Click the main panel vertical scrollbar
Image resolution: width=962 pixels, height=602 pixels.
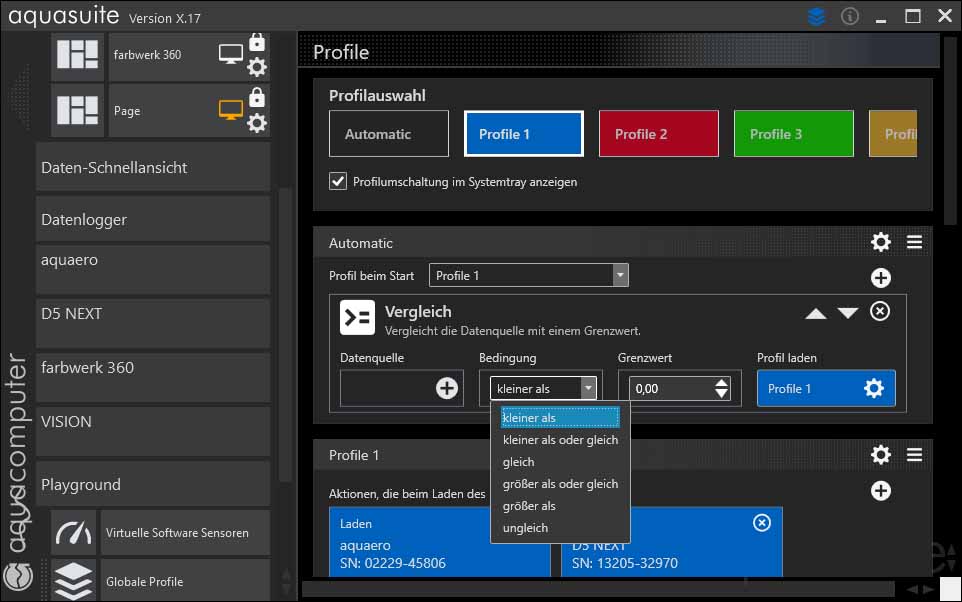(950, 130)
